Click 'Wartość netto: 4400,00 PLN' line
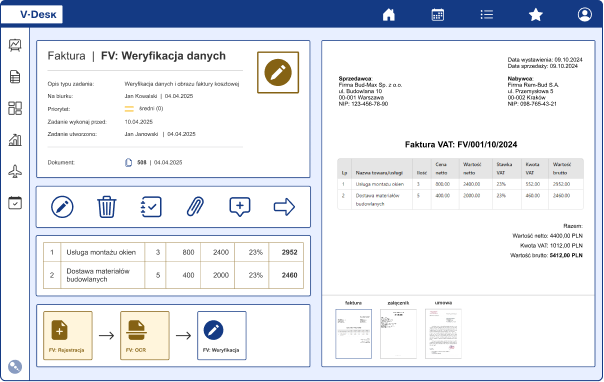 pyautogui.click(x=547, y=236)
